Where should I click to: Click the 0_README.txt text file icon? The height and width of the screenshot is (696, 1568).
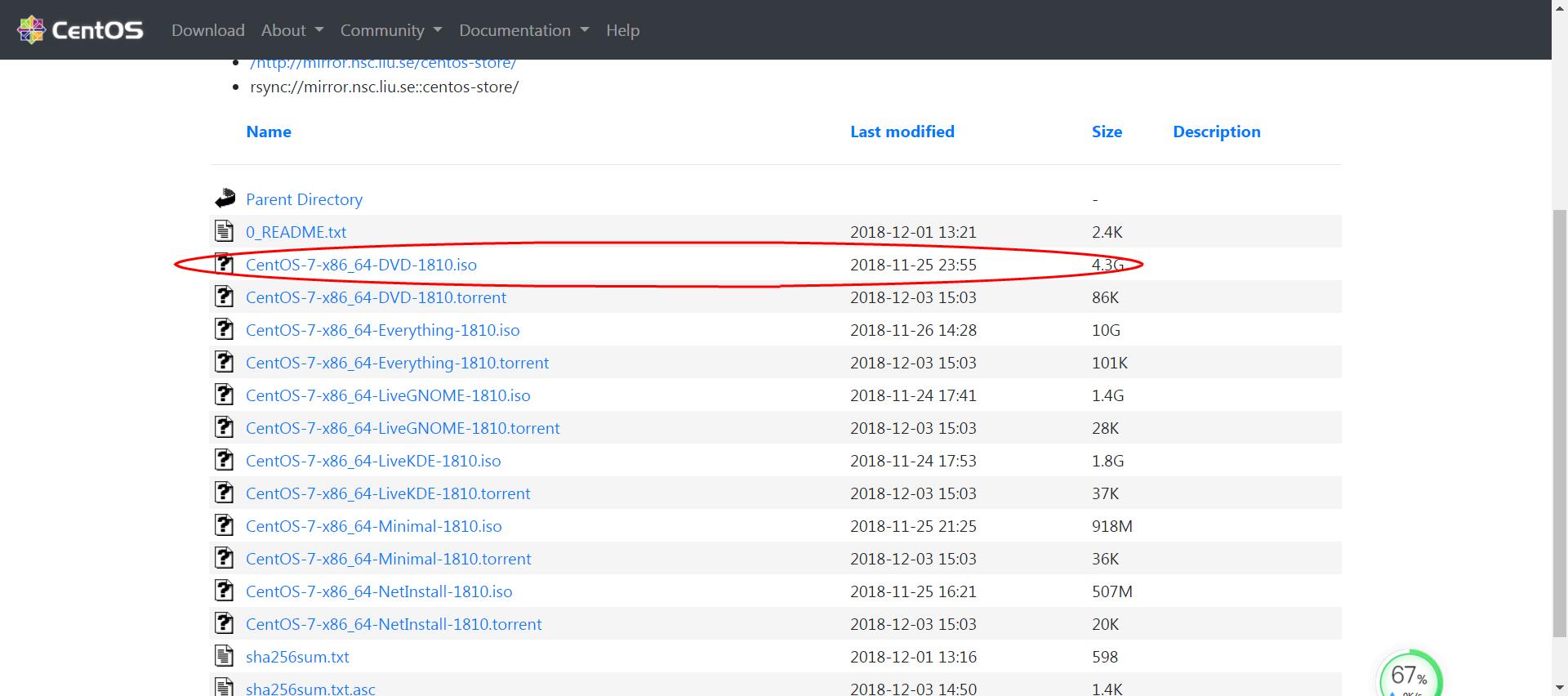tap(224, 231)
